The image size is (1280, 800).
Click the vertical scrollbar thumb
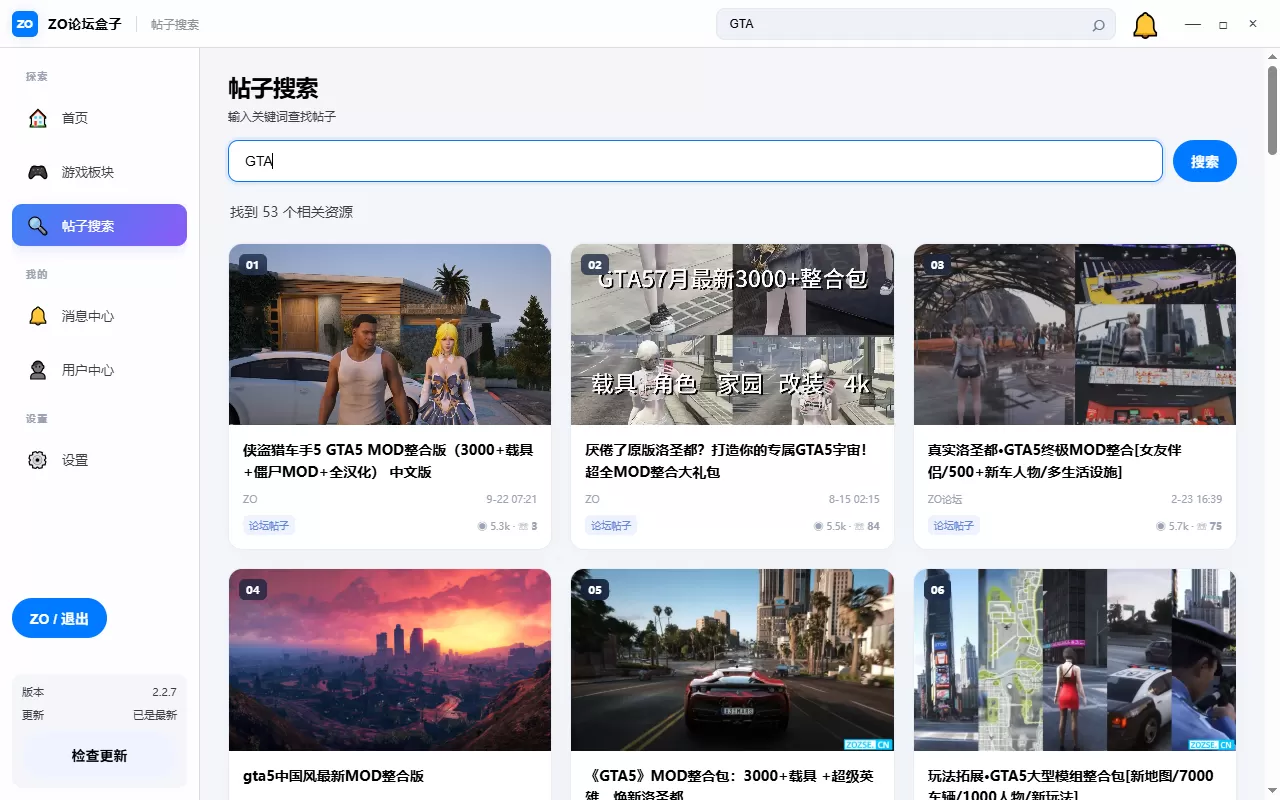tap(1272, 110)
